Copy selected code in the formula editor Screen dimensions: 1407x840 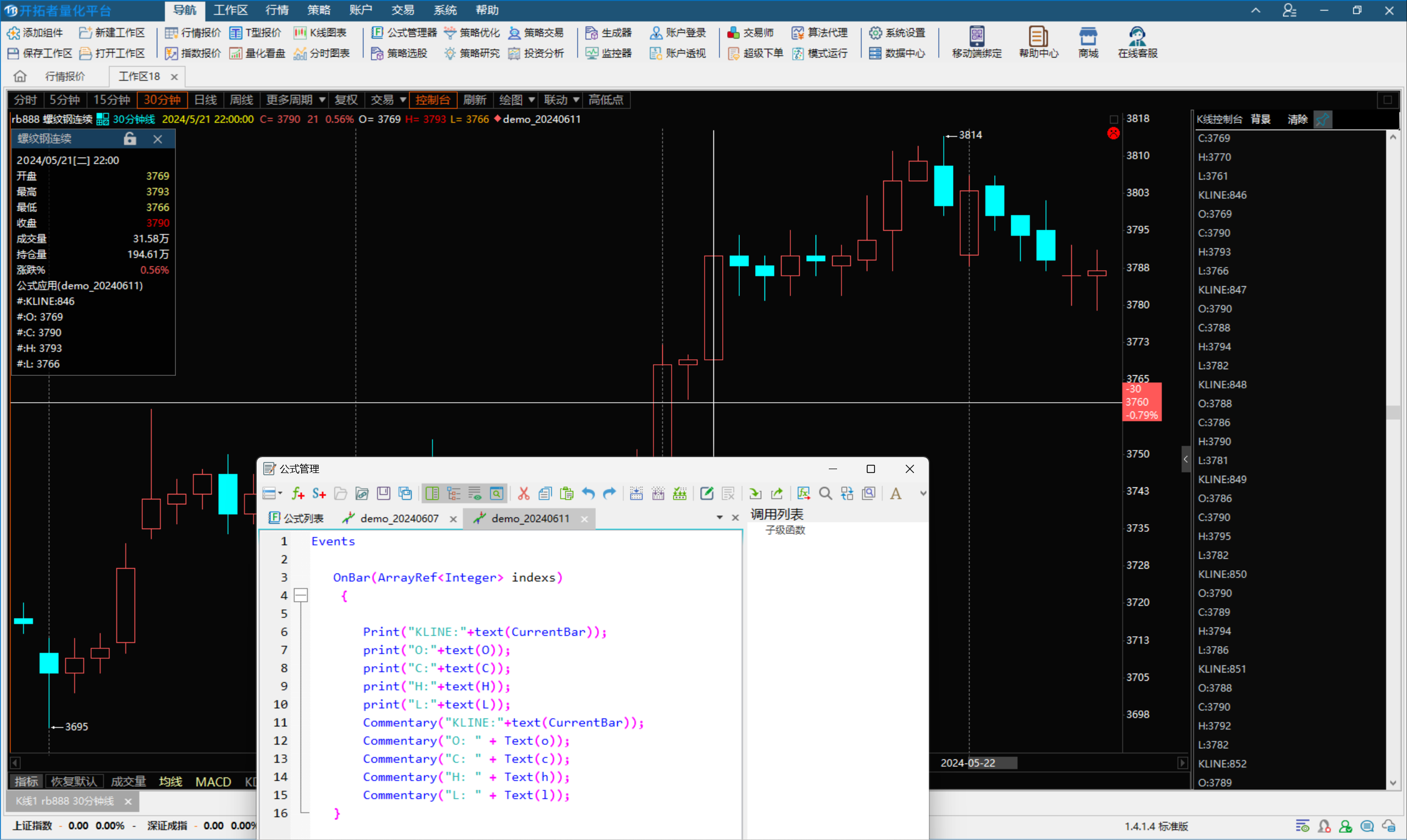coord(545,493)
